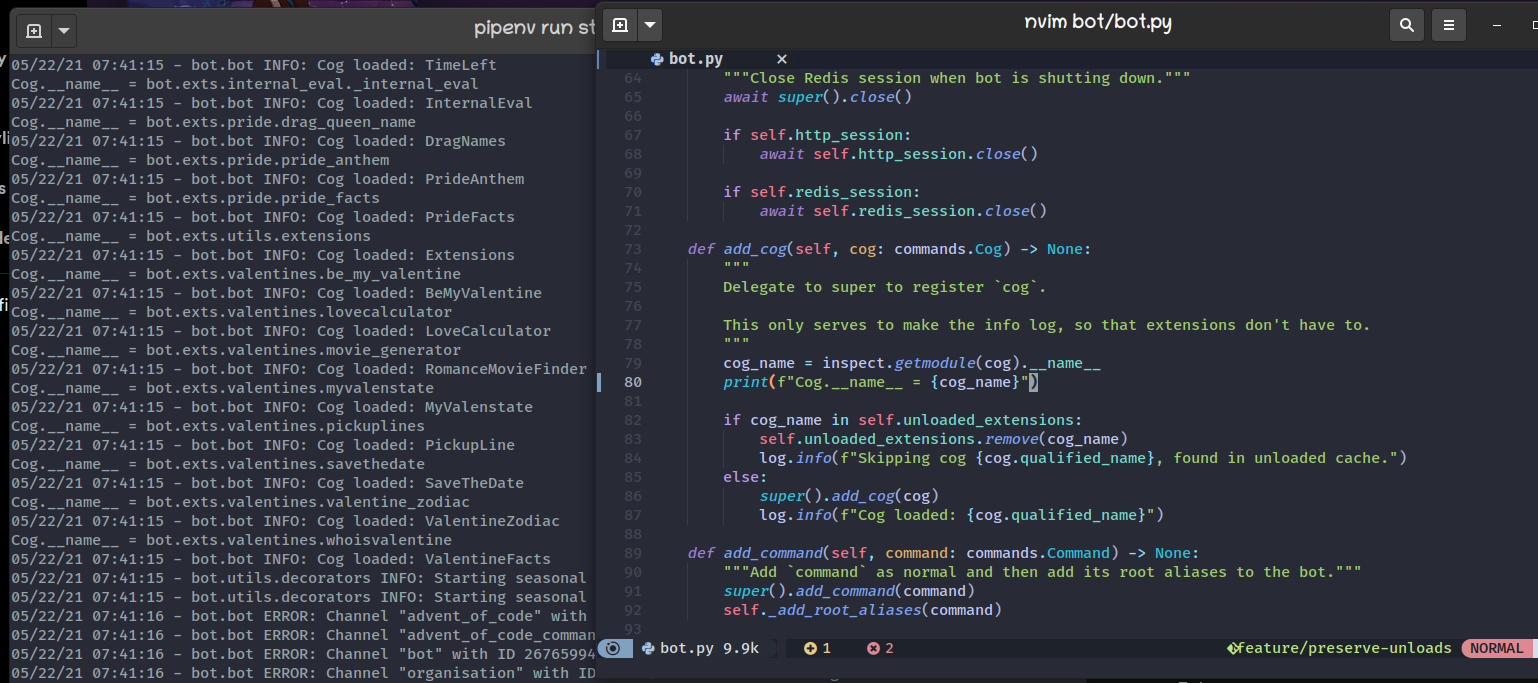Viewport: 1538px width, 683px height.
Task: Click the "Add `command` as normal" docstring line
Action: pos(1043,572)
